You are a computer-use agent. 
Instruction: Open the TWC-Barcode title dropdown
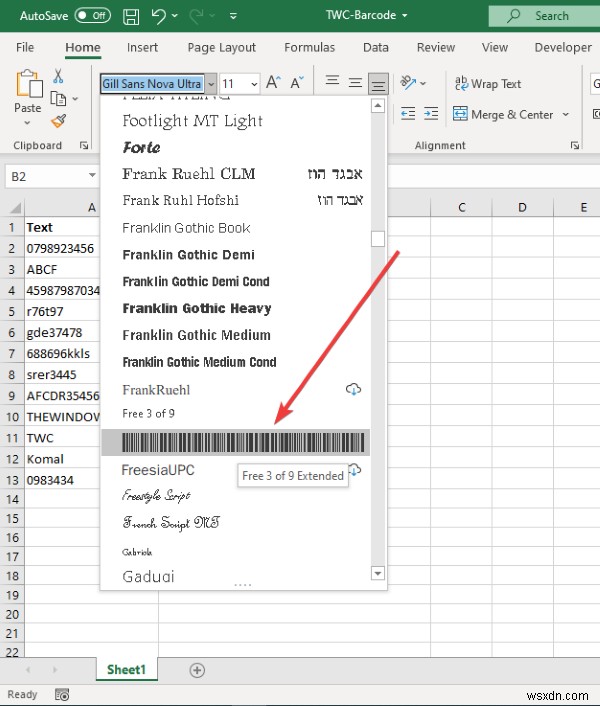coord(405,16)
